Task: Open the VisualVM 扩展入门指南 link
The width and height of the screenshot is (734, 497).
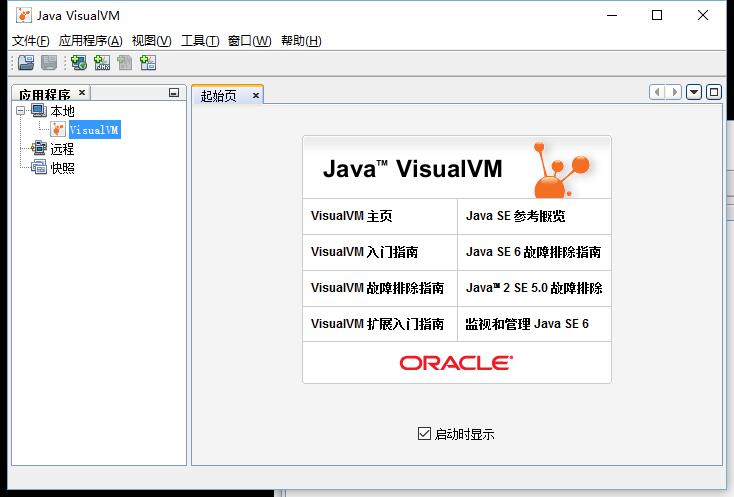Action: (x=377, y=324)
